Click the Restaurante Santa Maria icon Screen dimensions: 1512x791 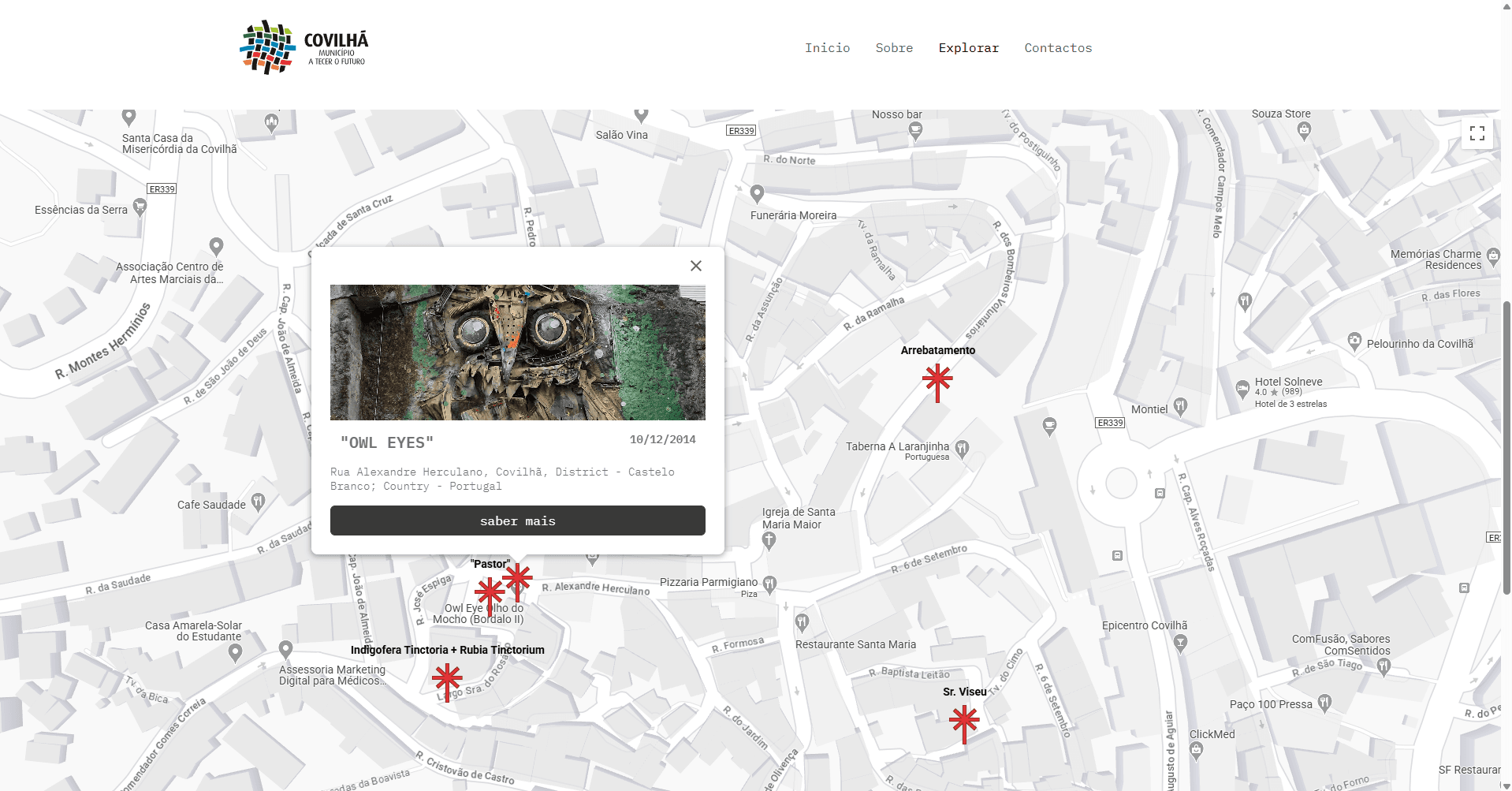coord(802,622)
